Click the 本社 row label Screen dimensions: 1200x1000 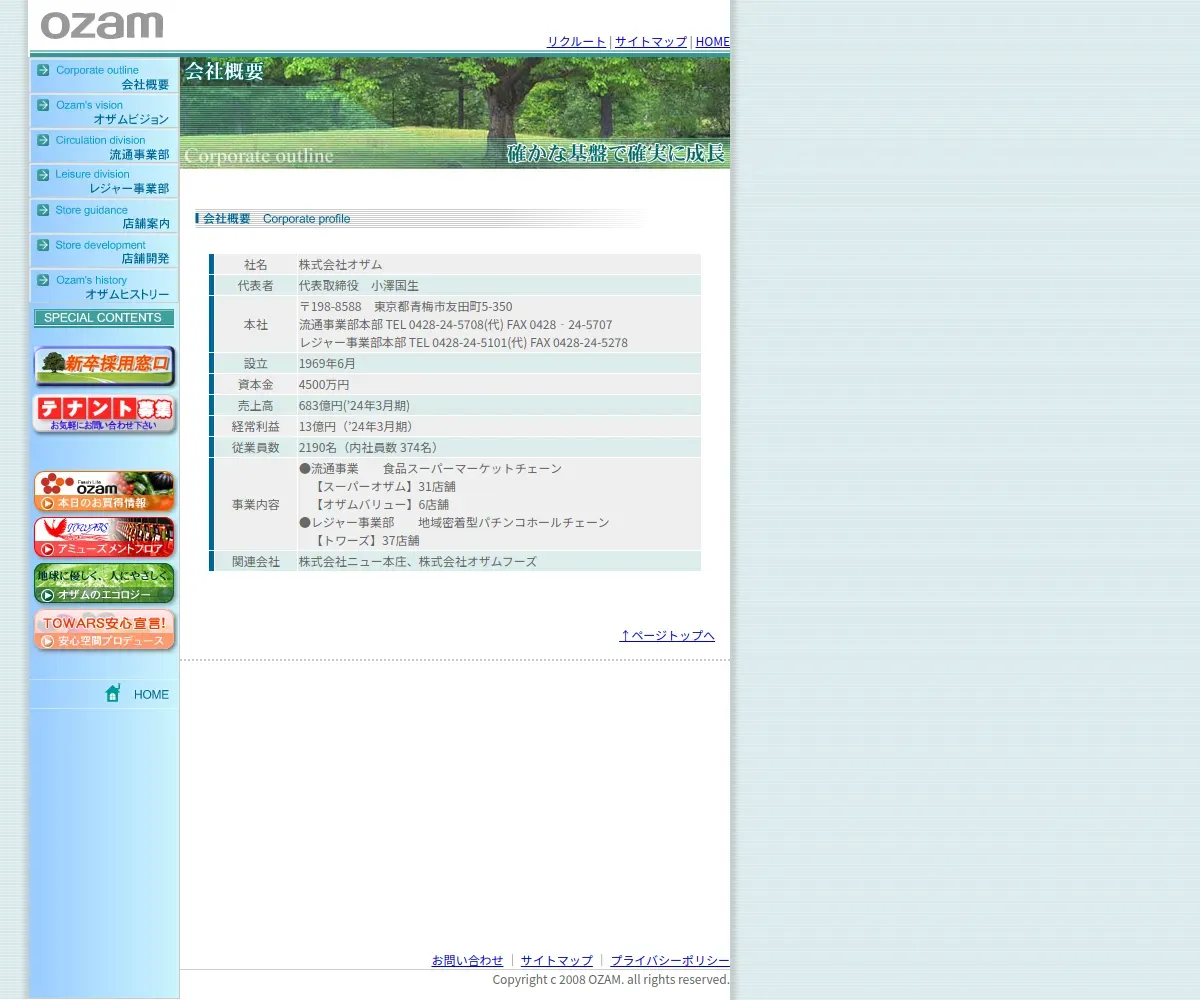(256, 325)
